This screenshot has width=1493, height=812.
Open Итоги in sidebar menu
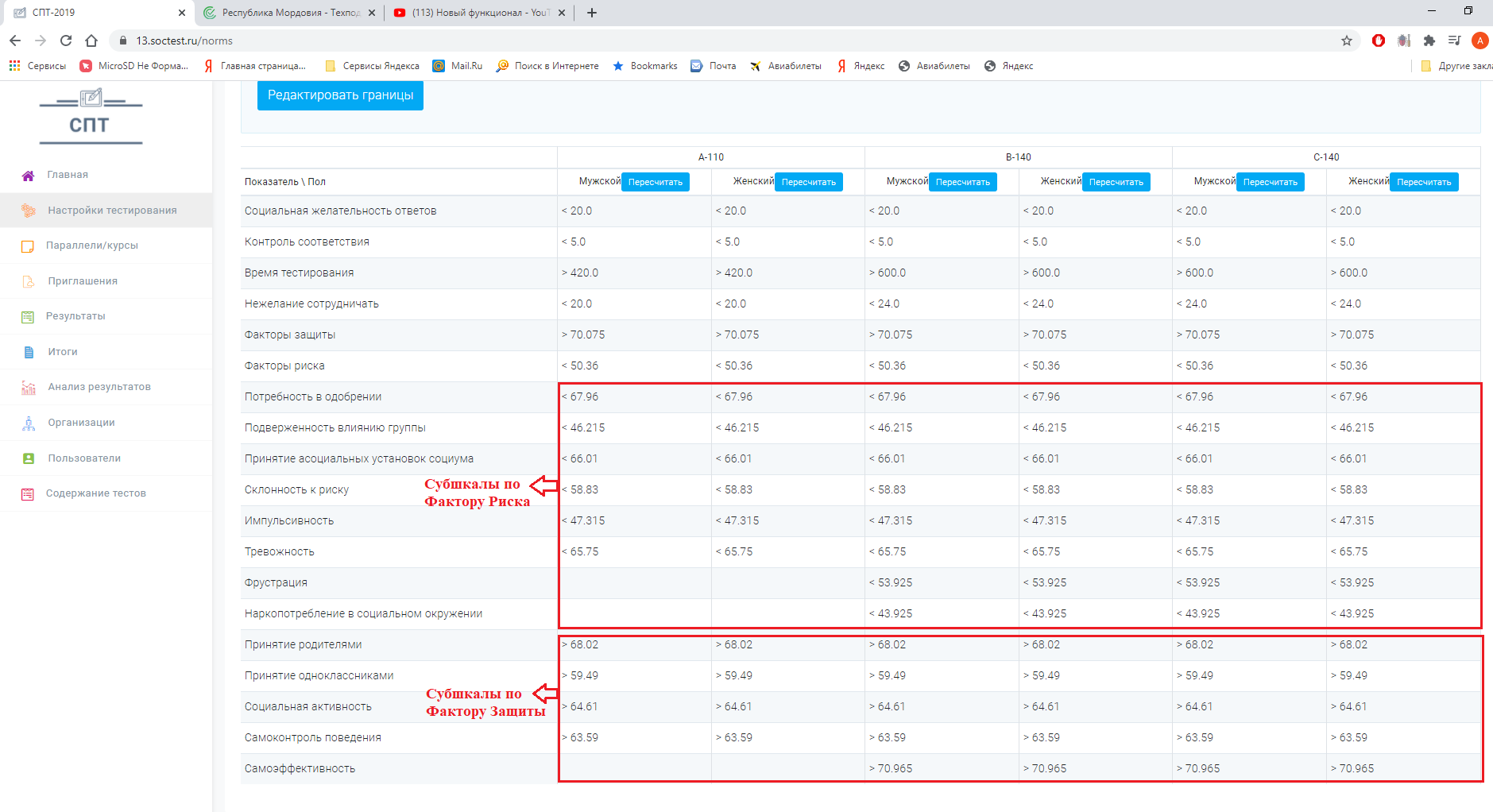coord(63,352)
